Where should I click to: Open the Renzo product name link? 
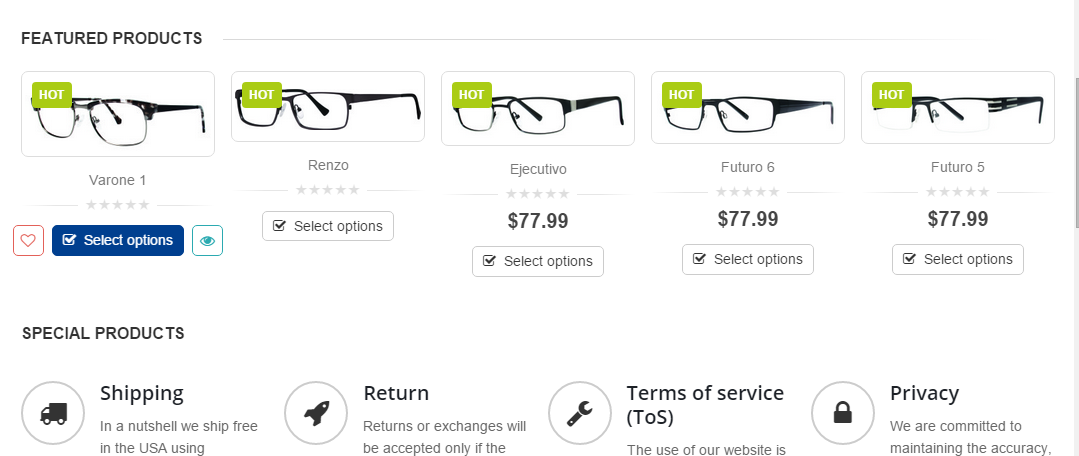pos(328,165)
